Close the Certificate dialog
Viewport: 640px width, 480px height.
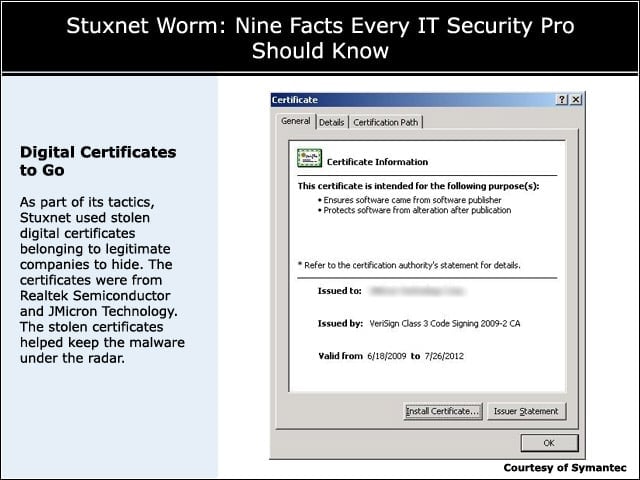576,100
